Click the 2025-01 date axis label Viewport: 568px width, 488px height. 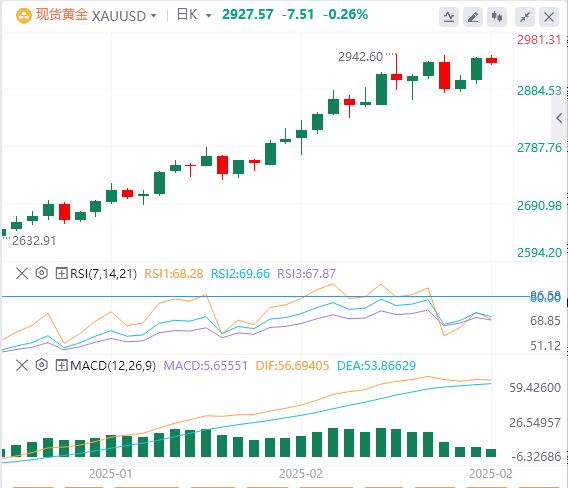(x=110, y=474)
